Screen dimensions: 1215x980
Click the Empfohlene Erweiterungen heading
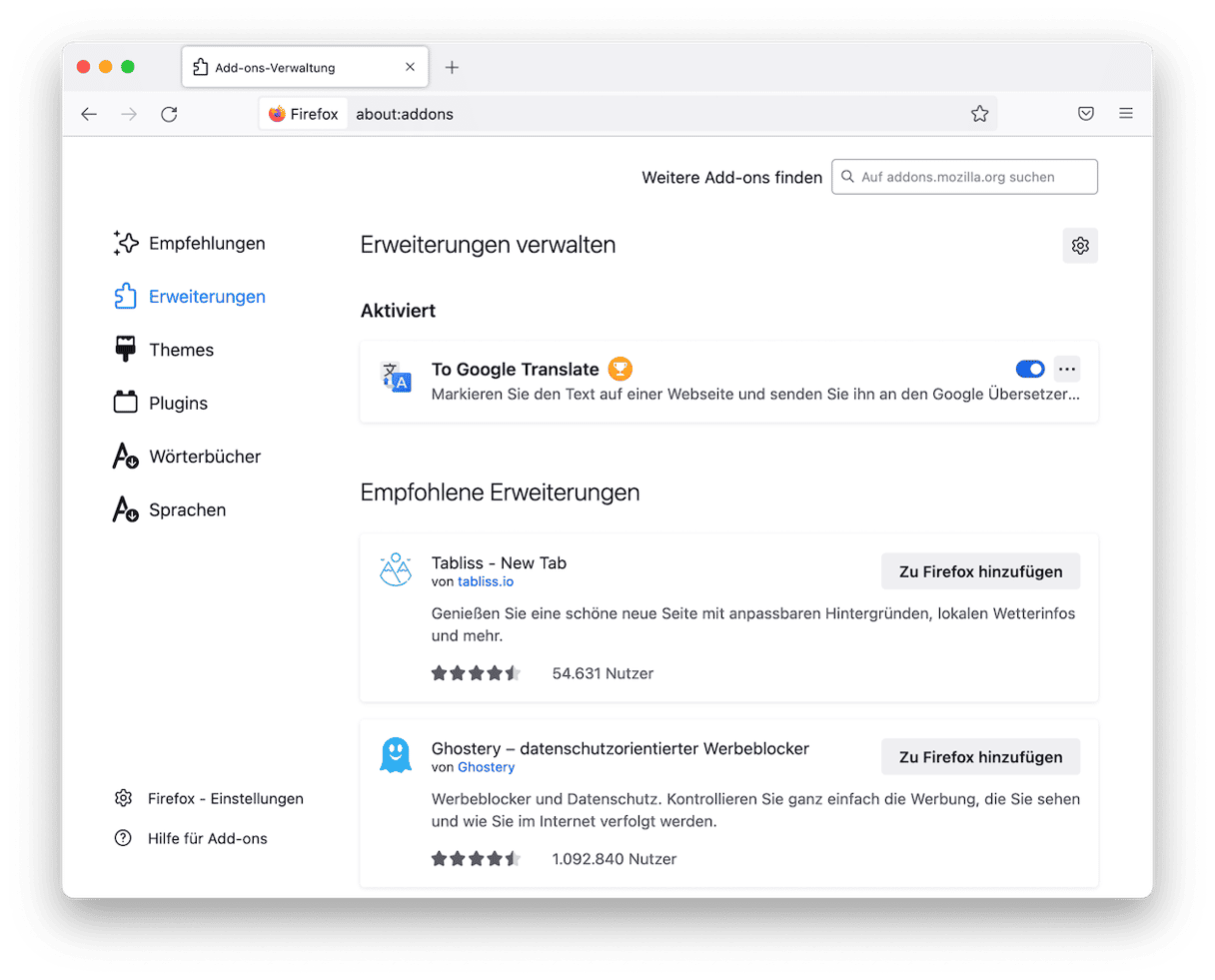[x=500, y=492]
